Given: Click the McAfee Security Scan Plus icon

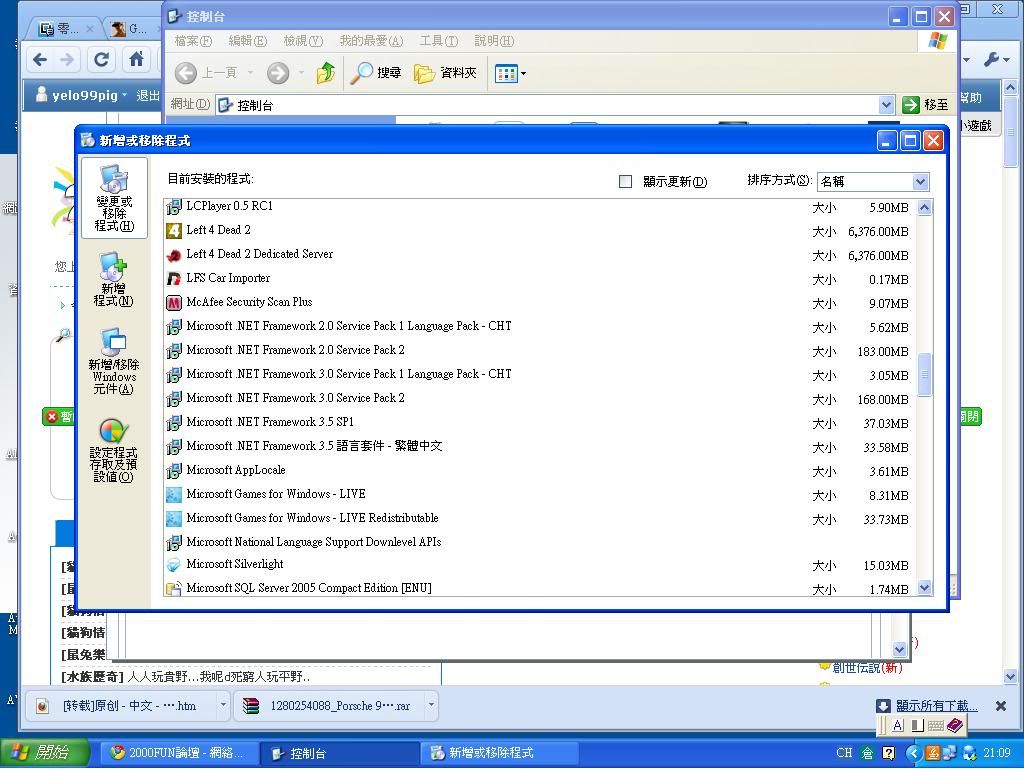Looking at the screenshot, I should (x=174, y=303).
